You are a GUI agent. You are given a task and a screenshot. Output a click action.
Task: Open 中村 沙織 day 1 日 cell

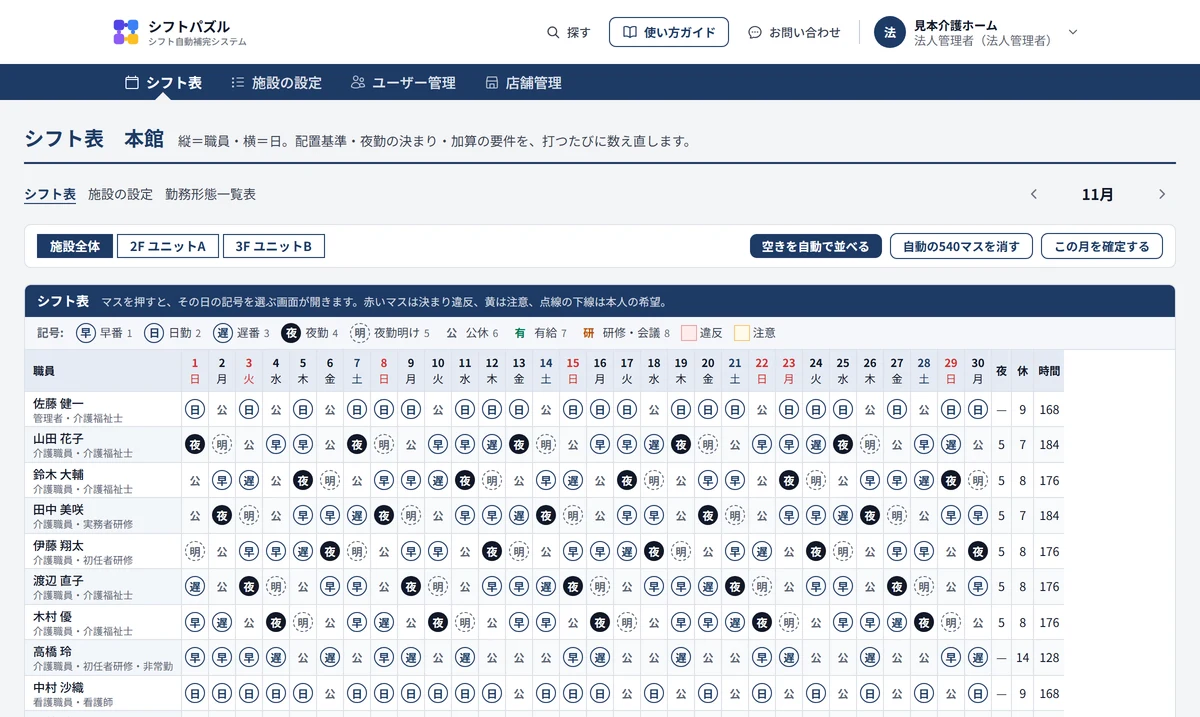[195, 693]
